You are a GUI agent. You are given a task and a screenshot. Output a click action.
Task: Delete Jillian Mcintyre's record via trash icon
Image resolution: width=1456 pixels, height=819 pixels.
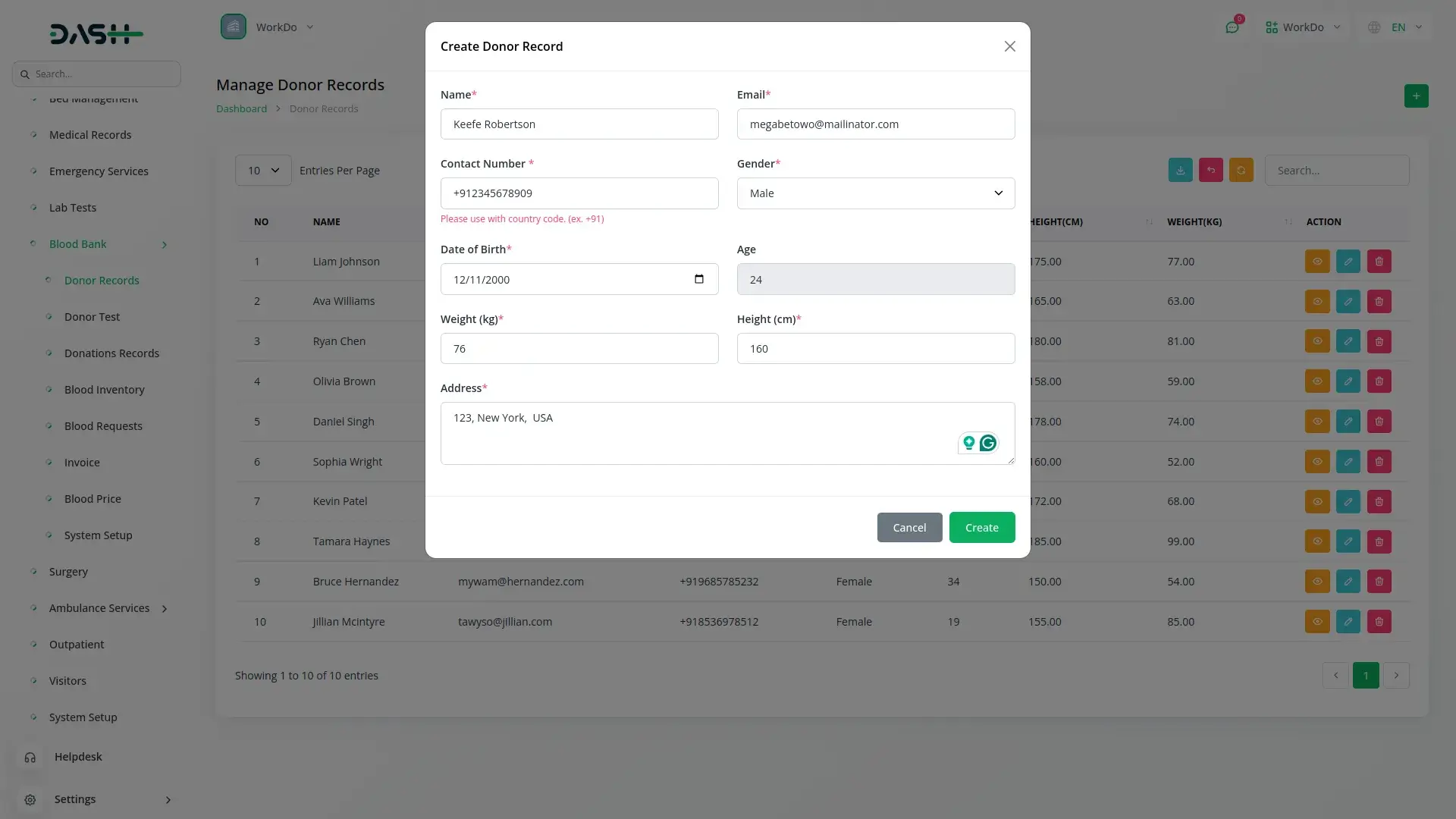1379,622
